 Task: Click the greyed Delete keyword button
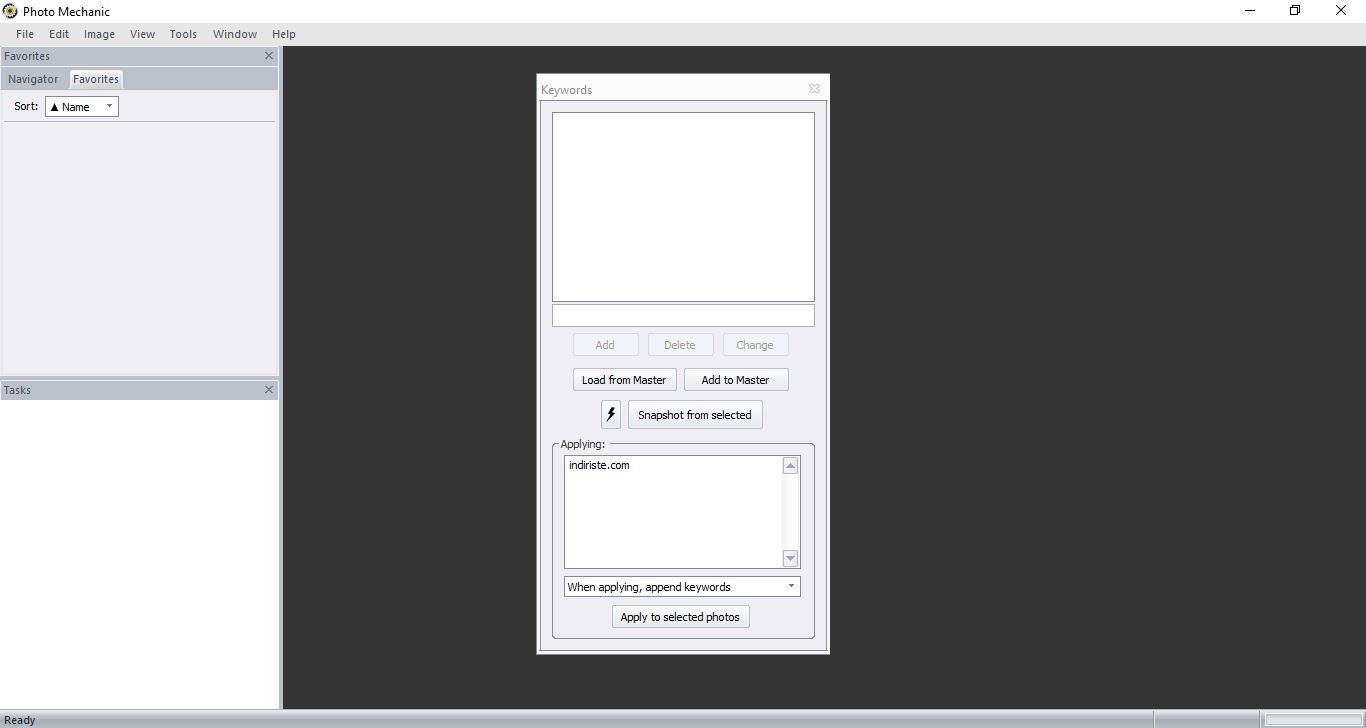click(x=679, y=345)
